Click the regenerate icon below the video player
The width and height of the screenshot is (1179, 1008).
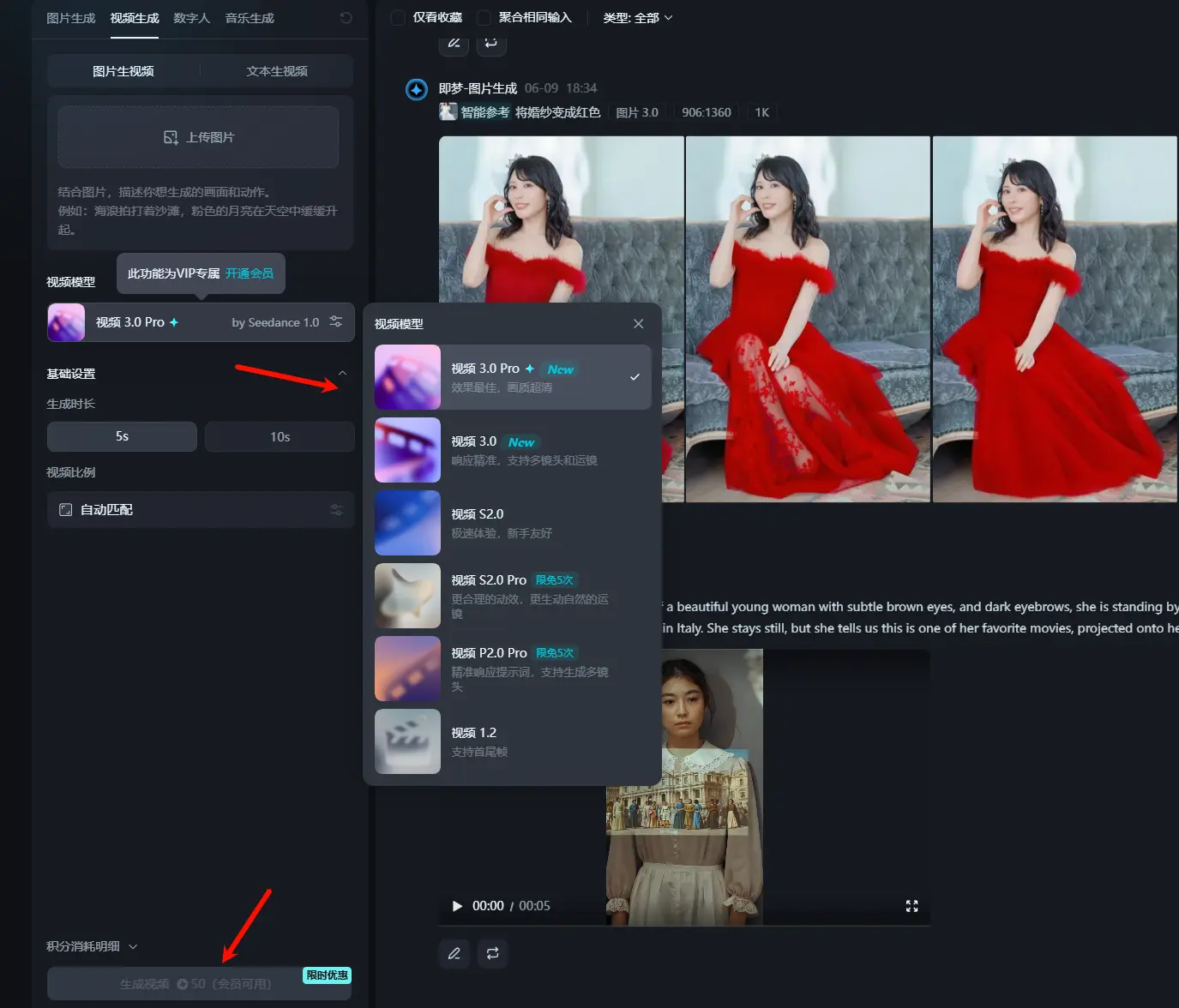[x=492, y=953]
